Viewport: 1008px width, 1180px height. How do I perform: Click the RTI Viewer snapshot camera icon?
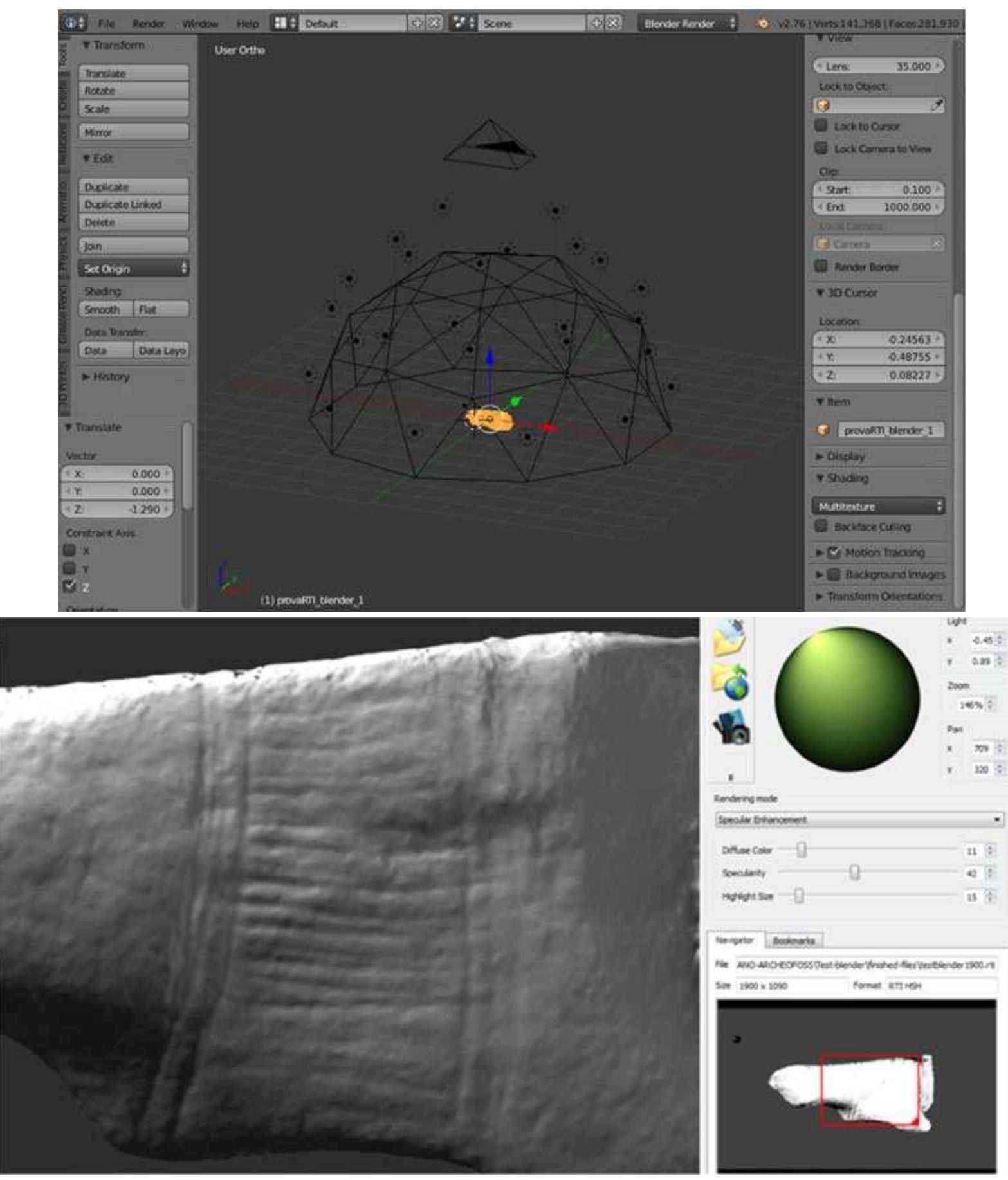(x=731, y=727)
